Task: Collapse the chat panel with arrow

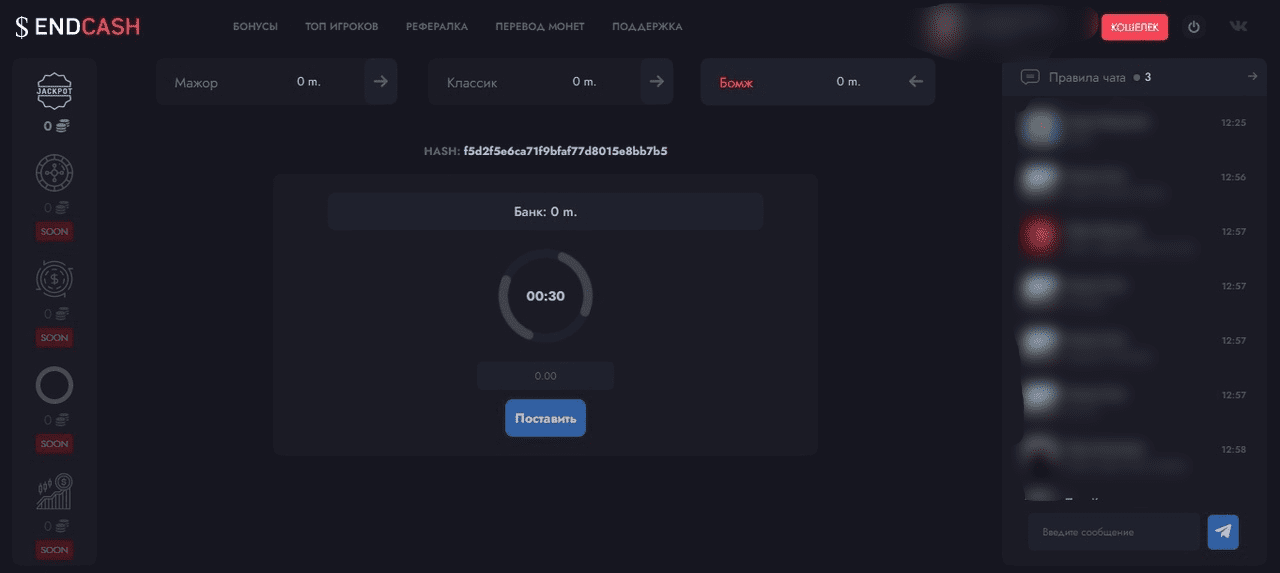Action: pos(1252,77)
